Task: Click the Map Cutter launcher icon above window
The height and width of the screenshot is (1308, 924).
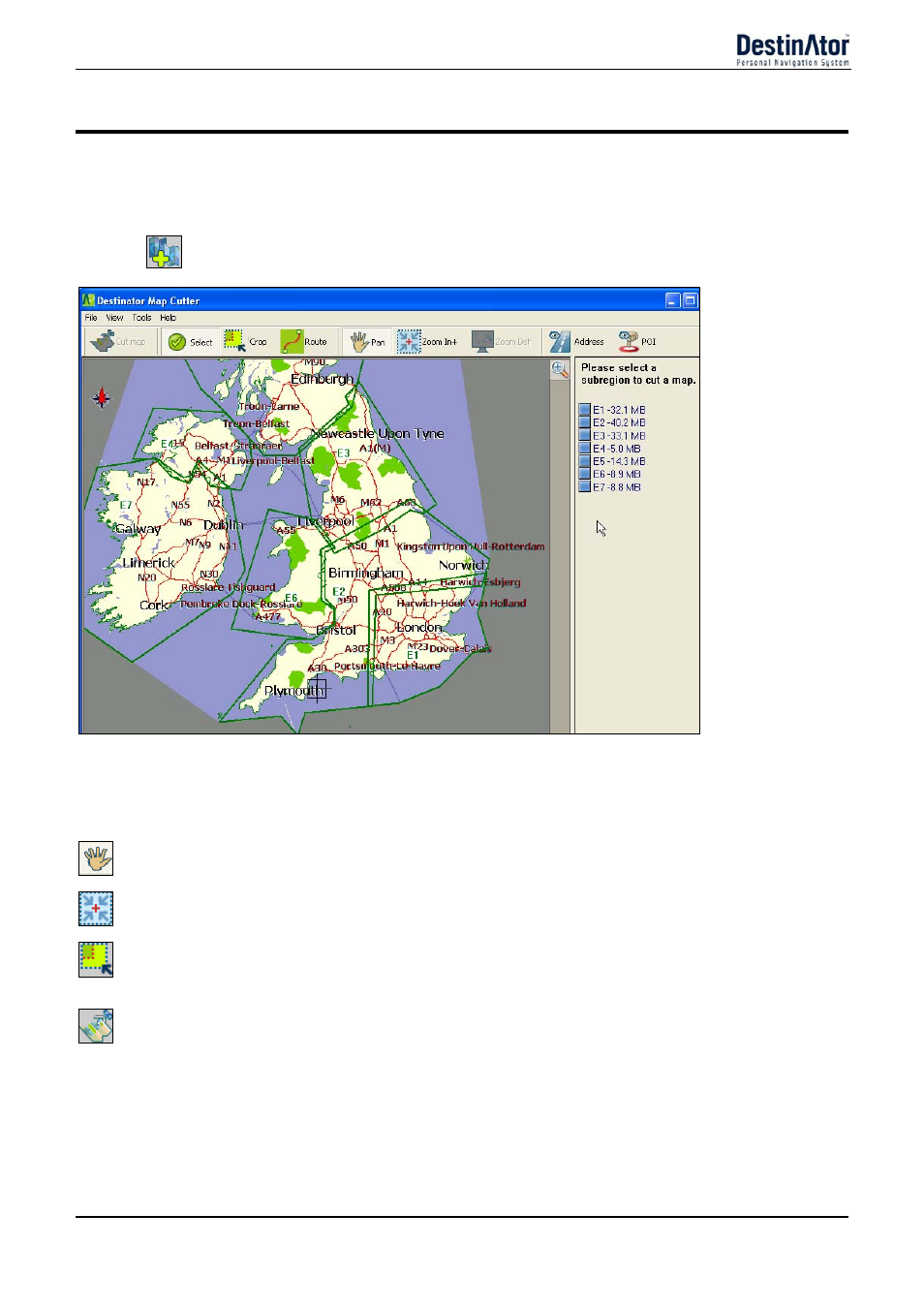Action: click(165, 252)
